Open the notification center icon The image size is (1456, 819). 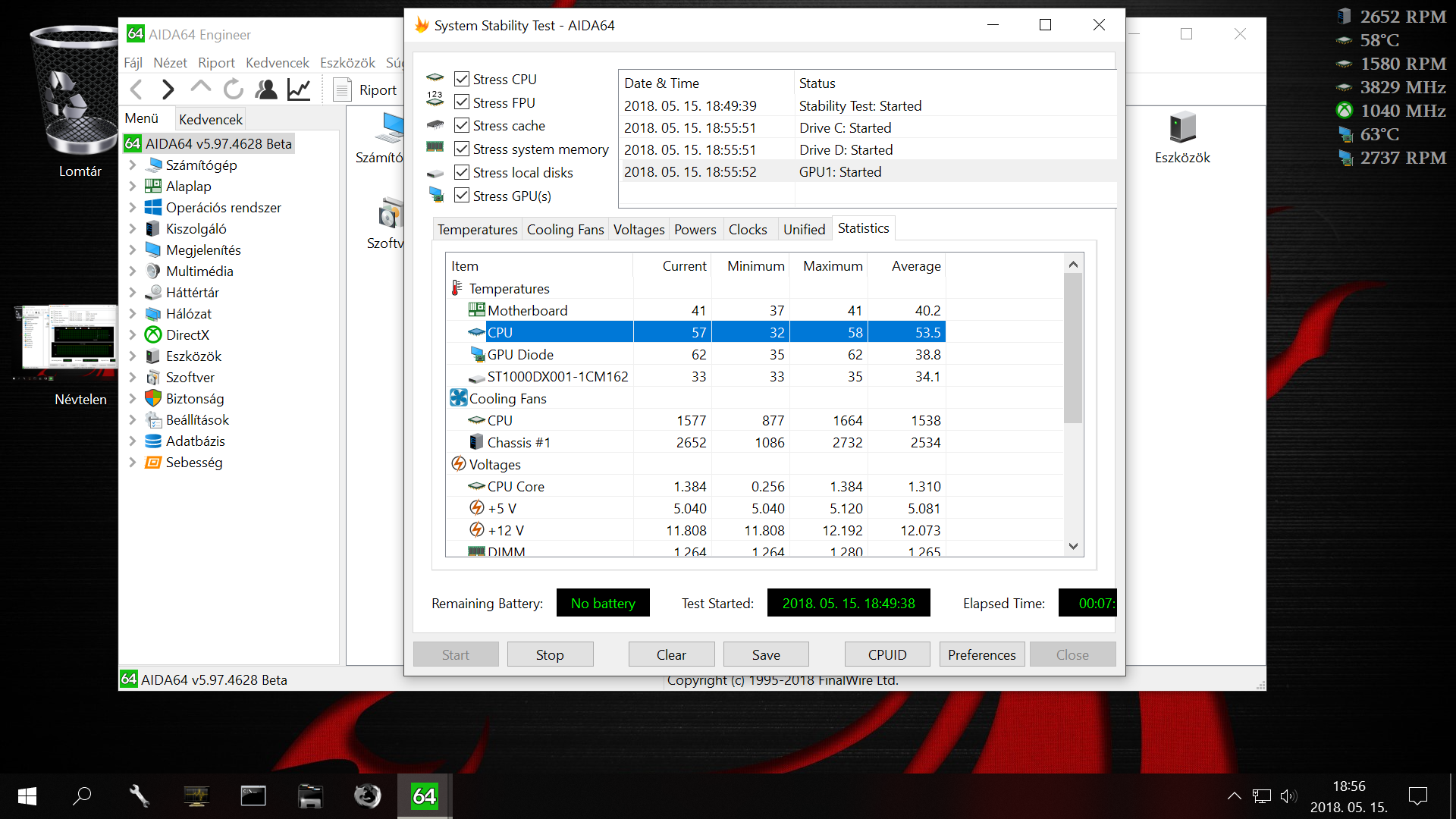pos(1417,795)
